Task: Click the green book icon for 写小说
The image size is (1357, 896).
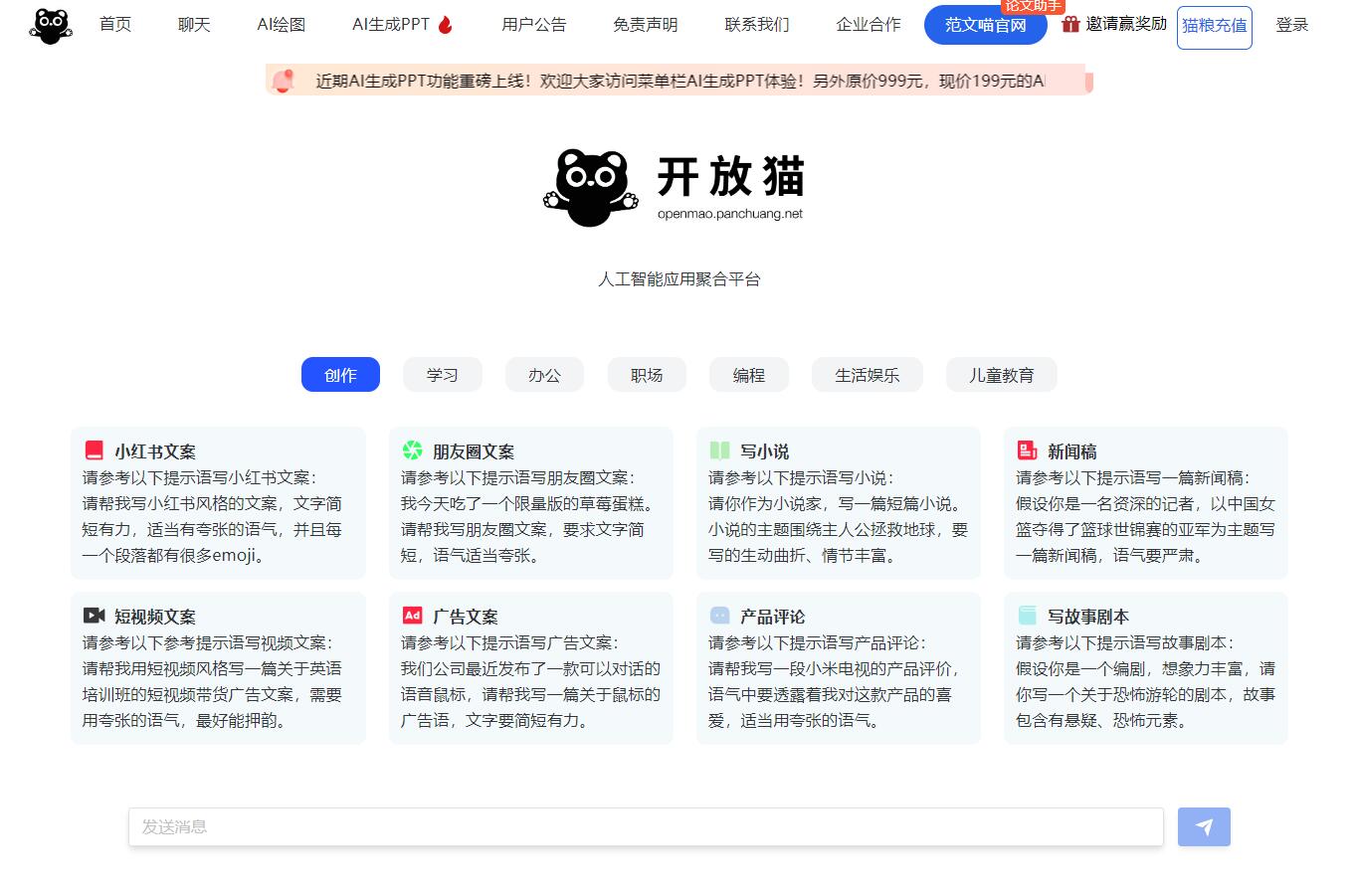Action: (x=719, y=450)
